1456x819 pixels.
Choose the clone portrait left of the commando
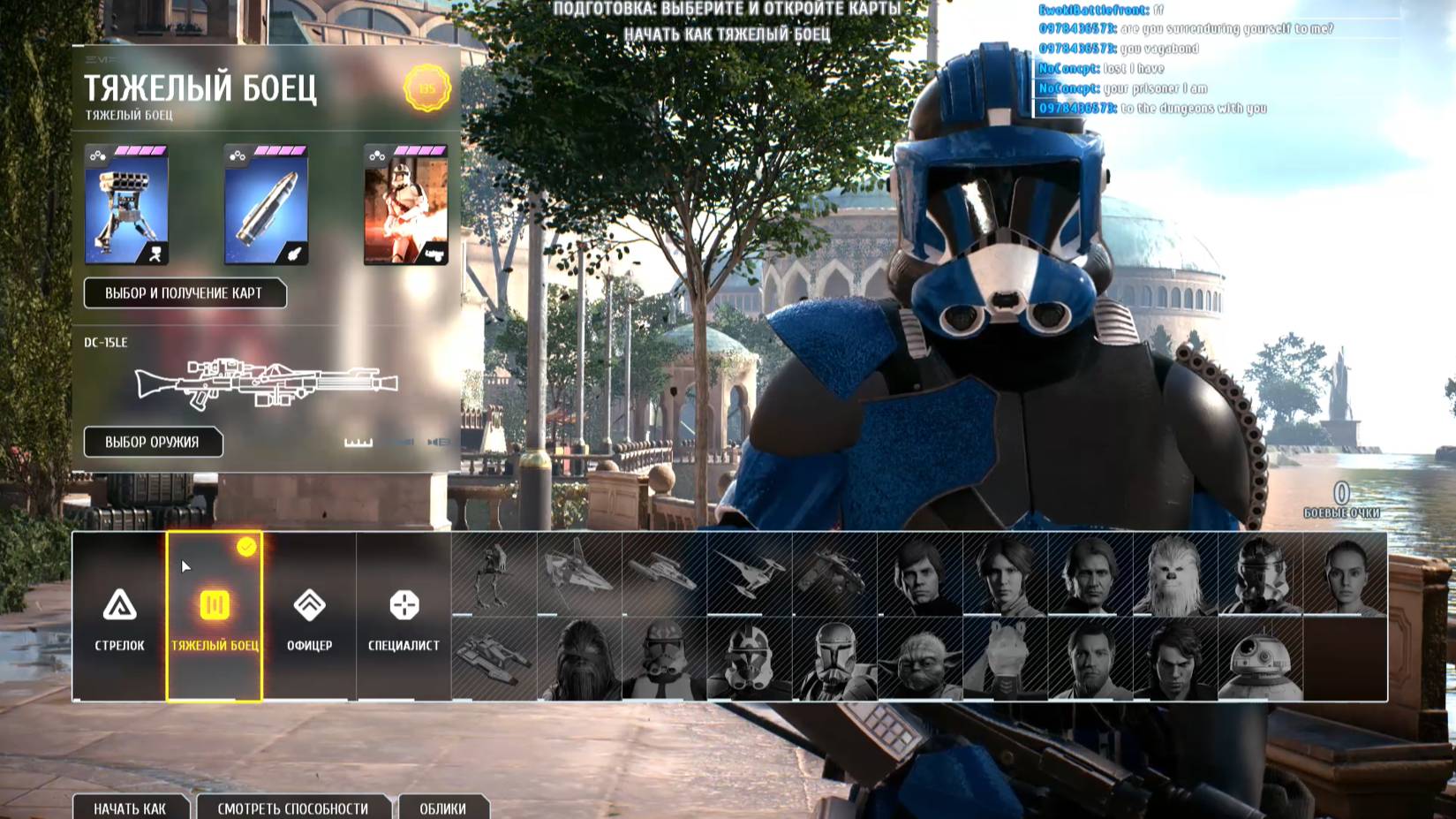point(750,659)
